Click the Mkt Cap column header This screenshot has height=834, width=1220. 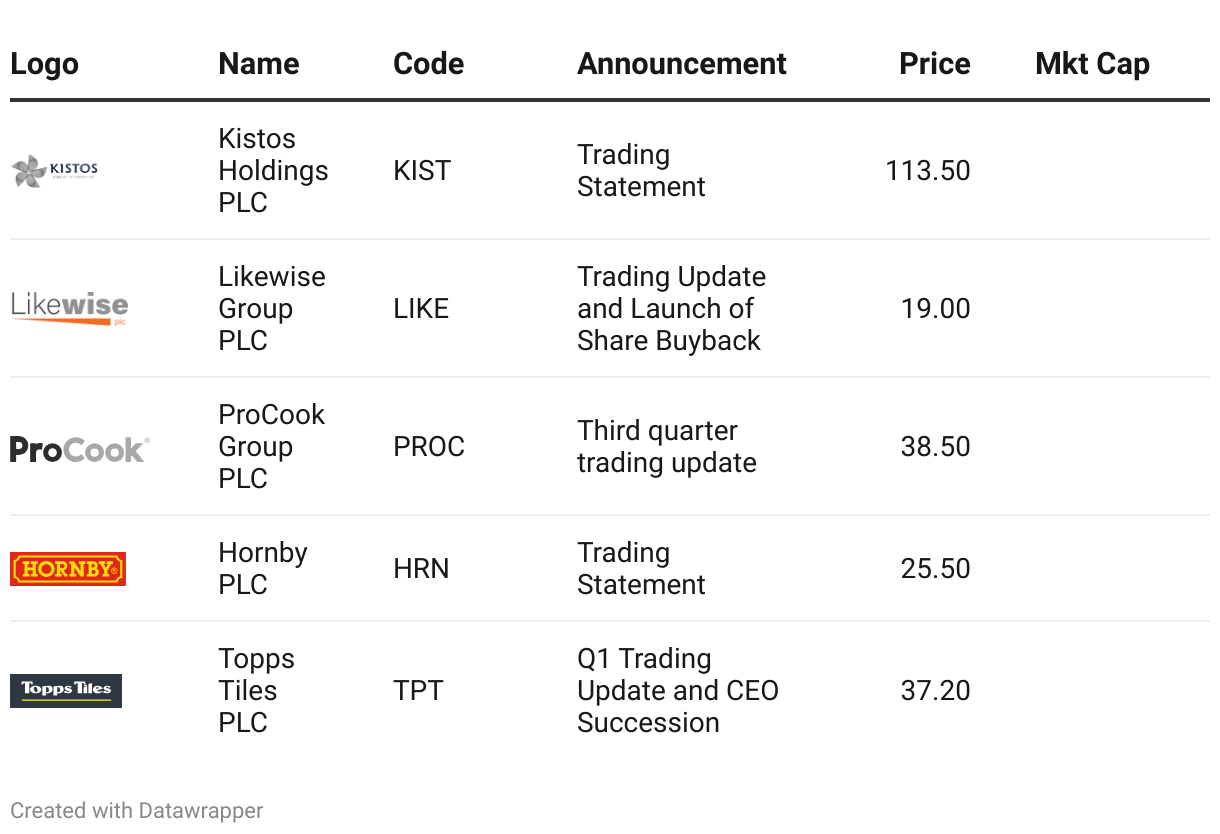pyautogui.click(x=1092, y=64)
